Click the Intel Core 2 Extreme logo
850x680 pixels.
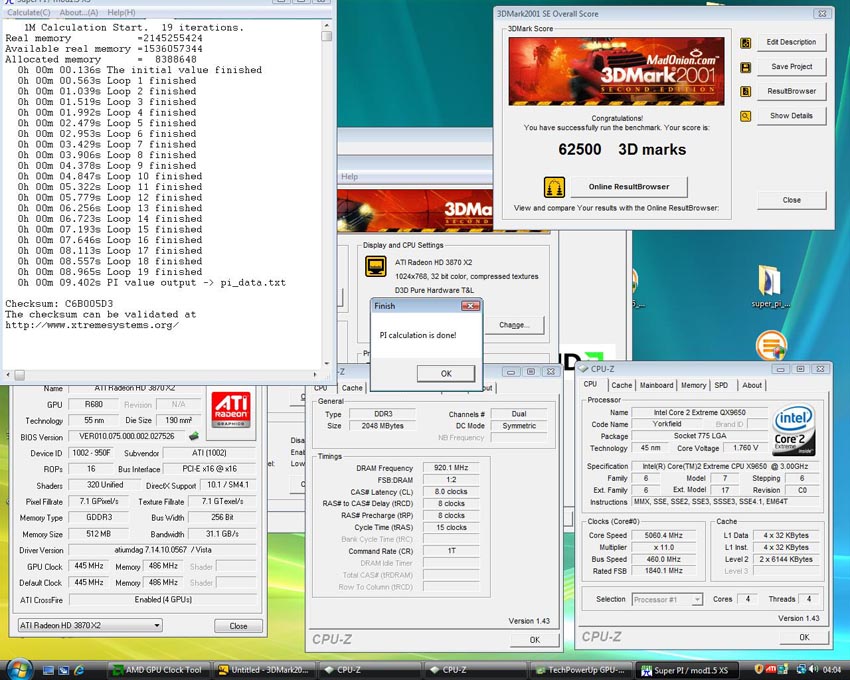click(x=794, y=430)
